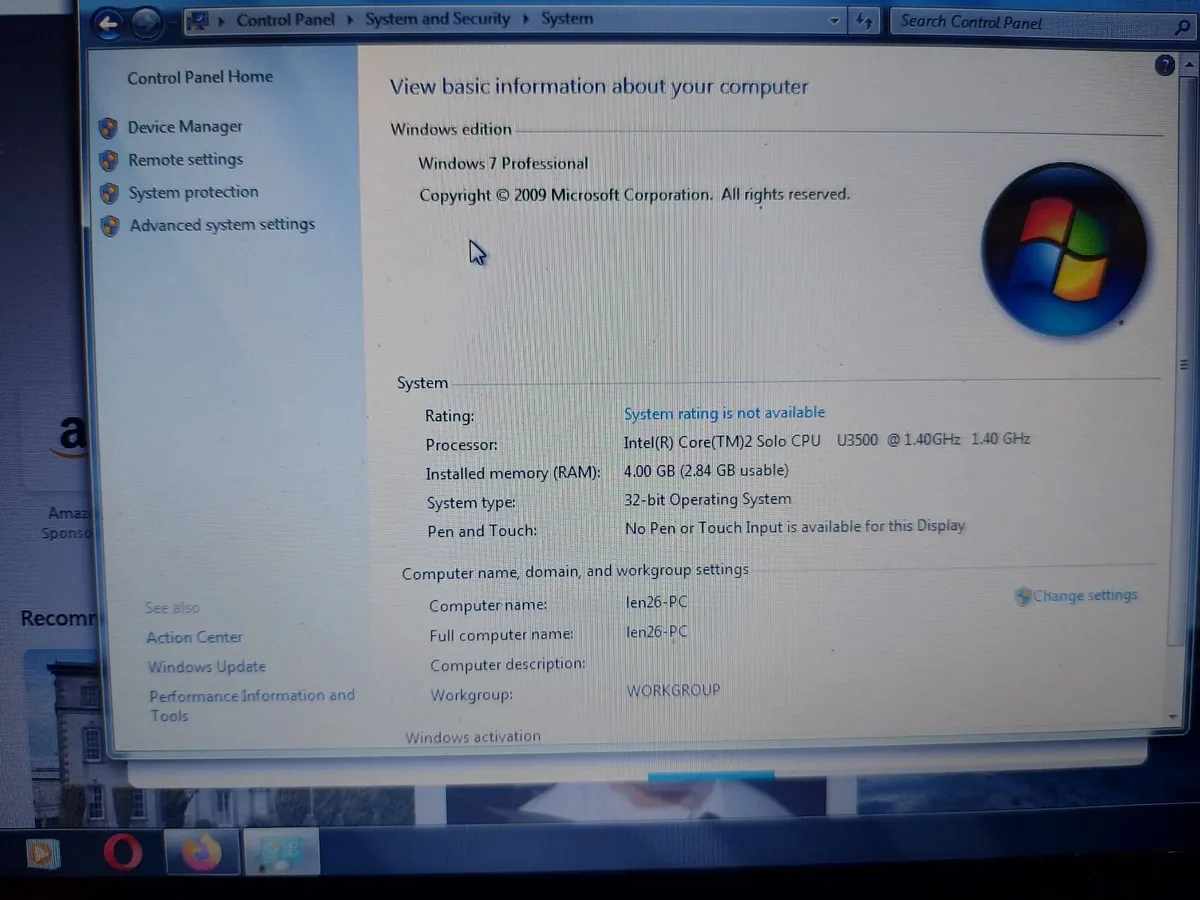The width and height of the screenshot is (1200, 900).
Task: Open Firefox from the taskbar
Action: point(201,853)
